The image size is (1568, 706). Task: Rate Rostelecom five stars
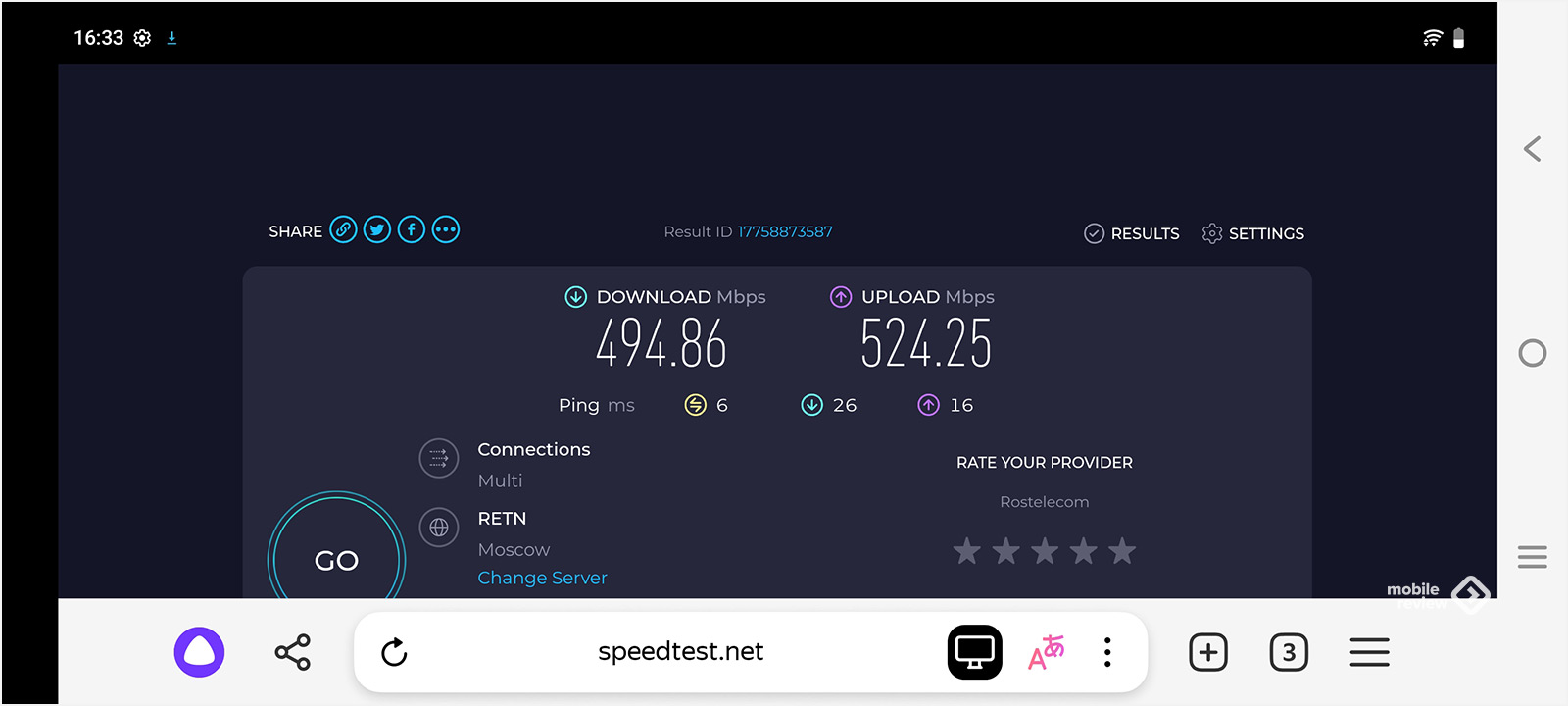[x=1122, y=551]
